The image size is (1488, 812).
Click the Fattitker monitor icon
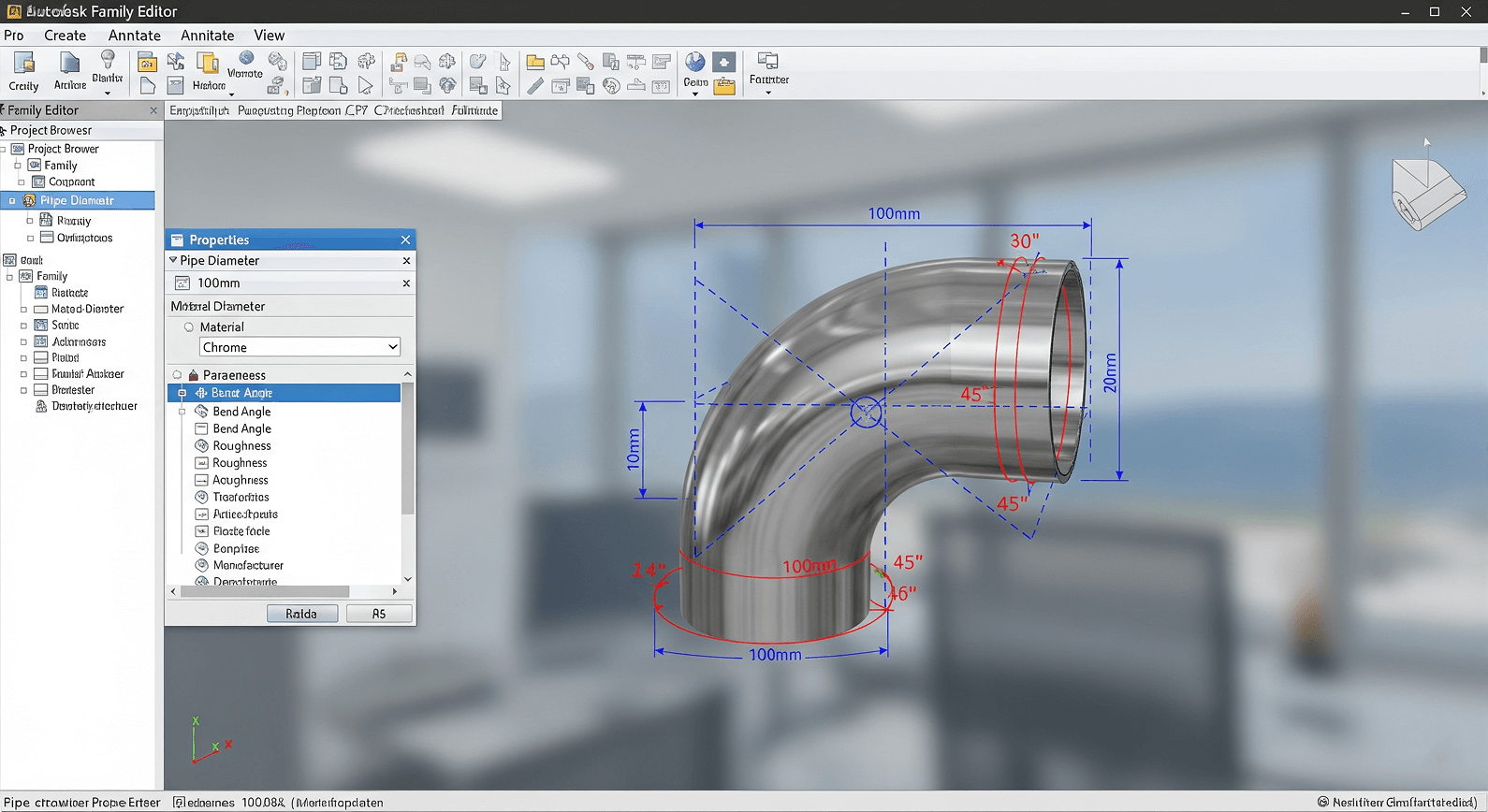(767, 62)
